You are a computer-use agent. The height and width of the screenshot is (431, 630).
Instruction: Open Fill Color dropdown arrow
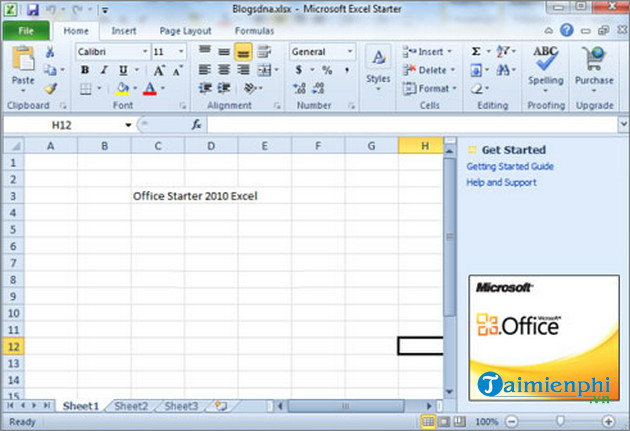[x=135, y=88]
